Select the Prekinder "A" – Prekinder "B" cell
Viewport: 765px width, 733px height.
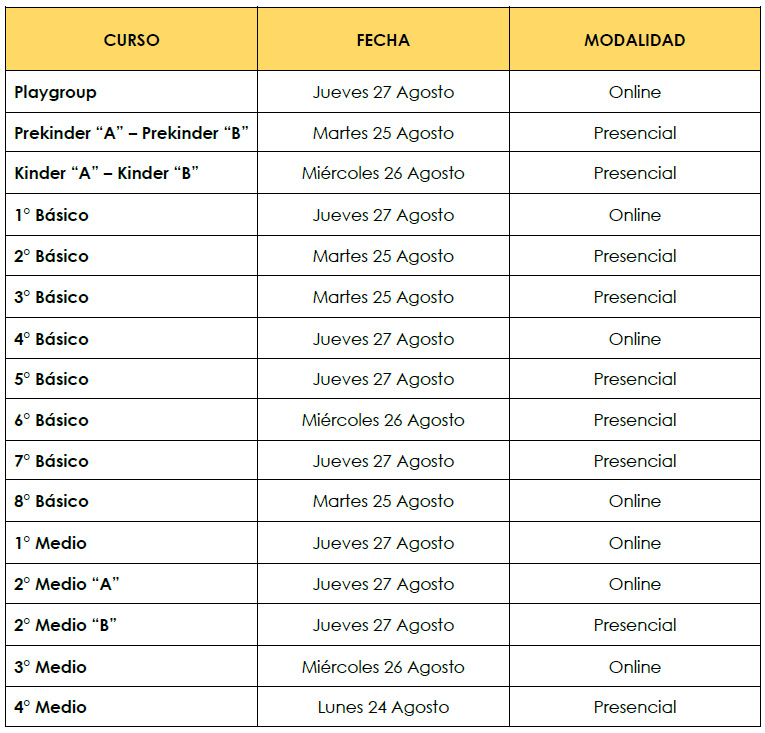click(132, 133)
